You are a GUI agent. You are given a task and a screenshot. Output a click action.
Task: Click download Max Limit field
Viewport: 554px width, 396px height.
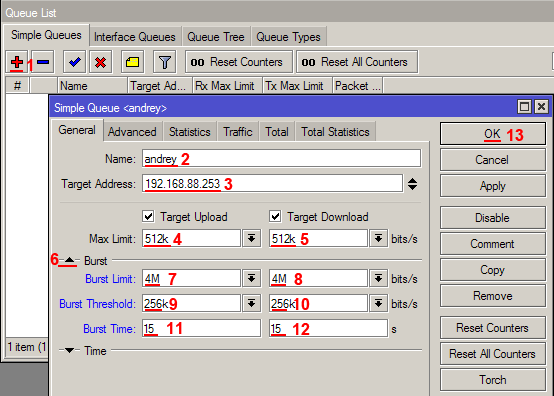point(318,238)
